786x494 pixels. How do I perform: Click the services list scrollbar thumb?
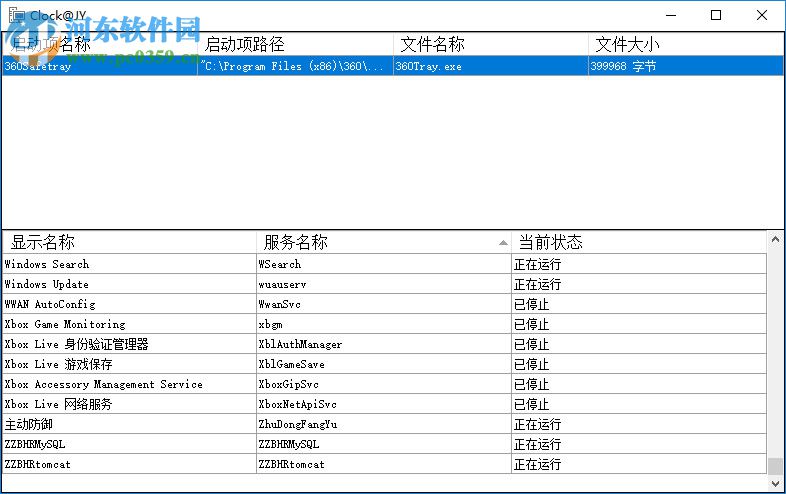tap(775, 466)
